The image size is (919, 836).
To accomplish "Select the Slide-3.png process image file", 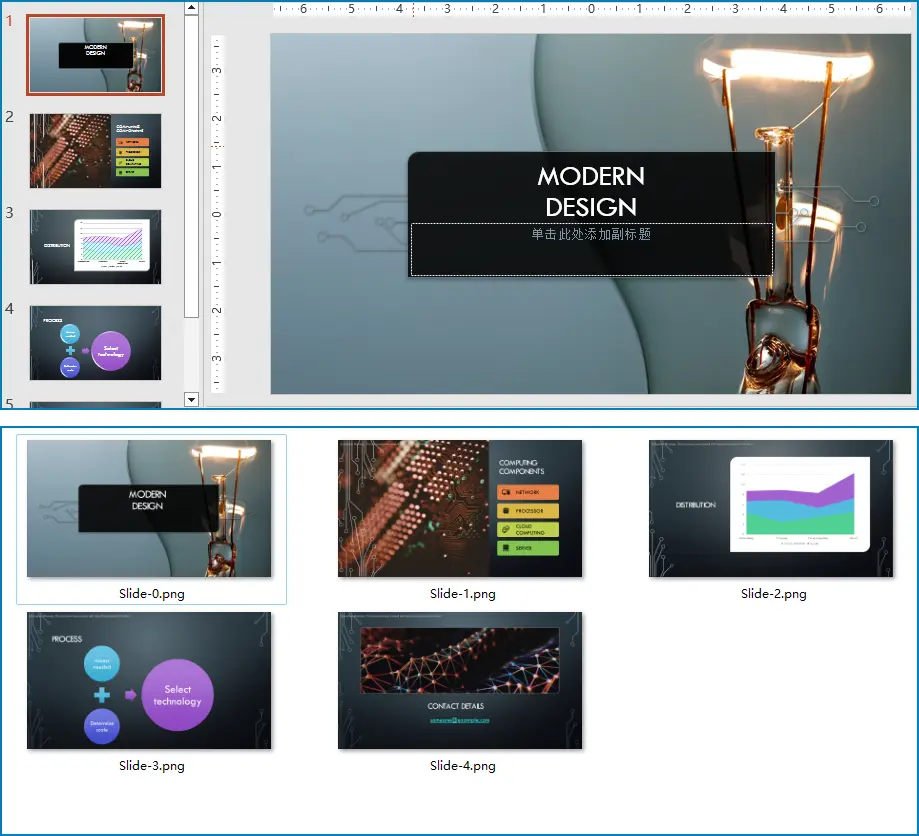I will click(x=149, y=681).
